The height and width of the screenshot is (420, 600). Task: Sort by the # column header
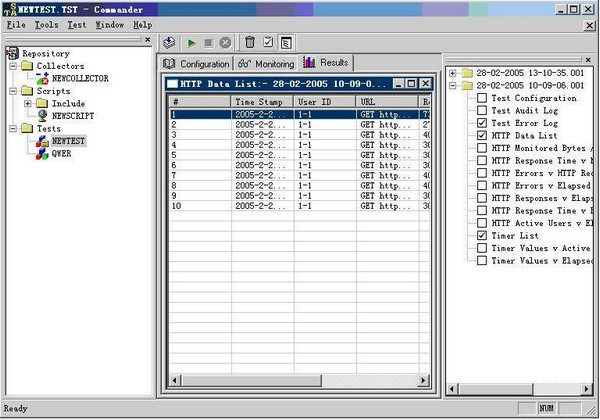[x=200, y=102]
